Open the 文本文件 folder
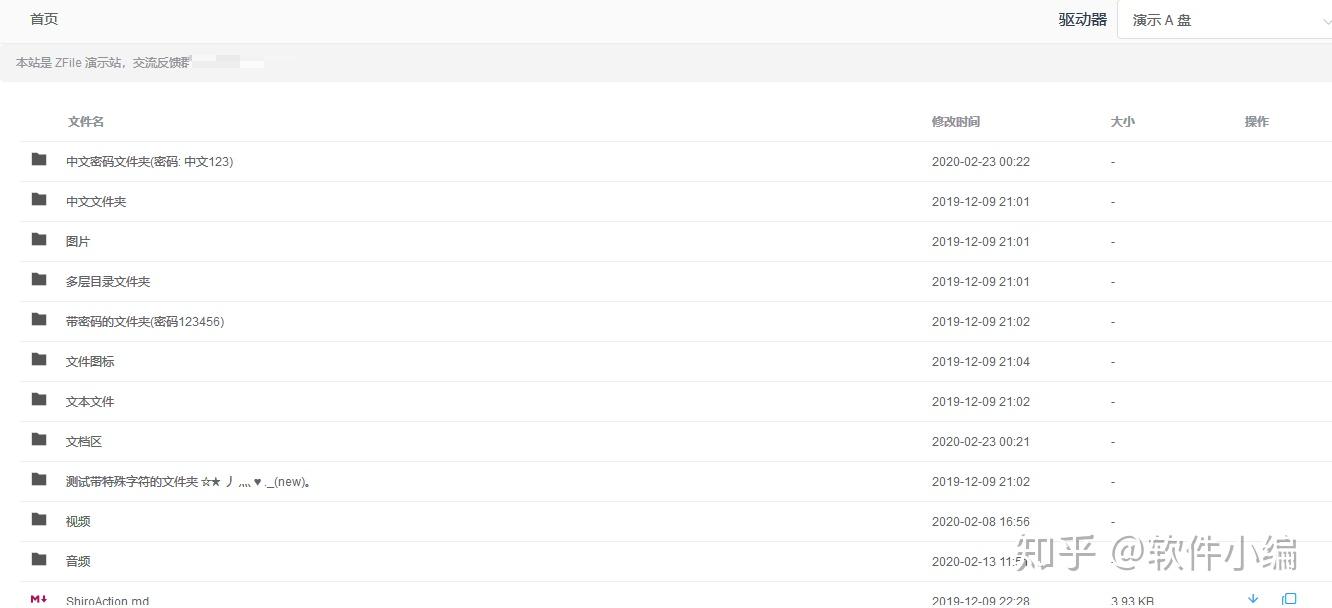1332x608 pixels. point(90,402)
